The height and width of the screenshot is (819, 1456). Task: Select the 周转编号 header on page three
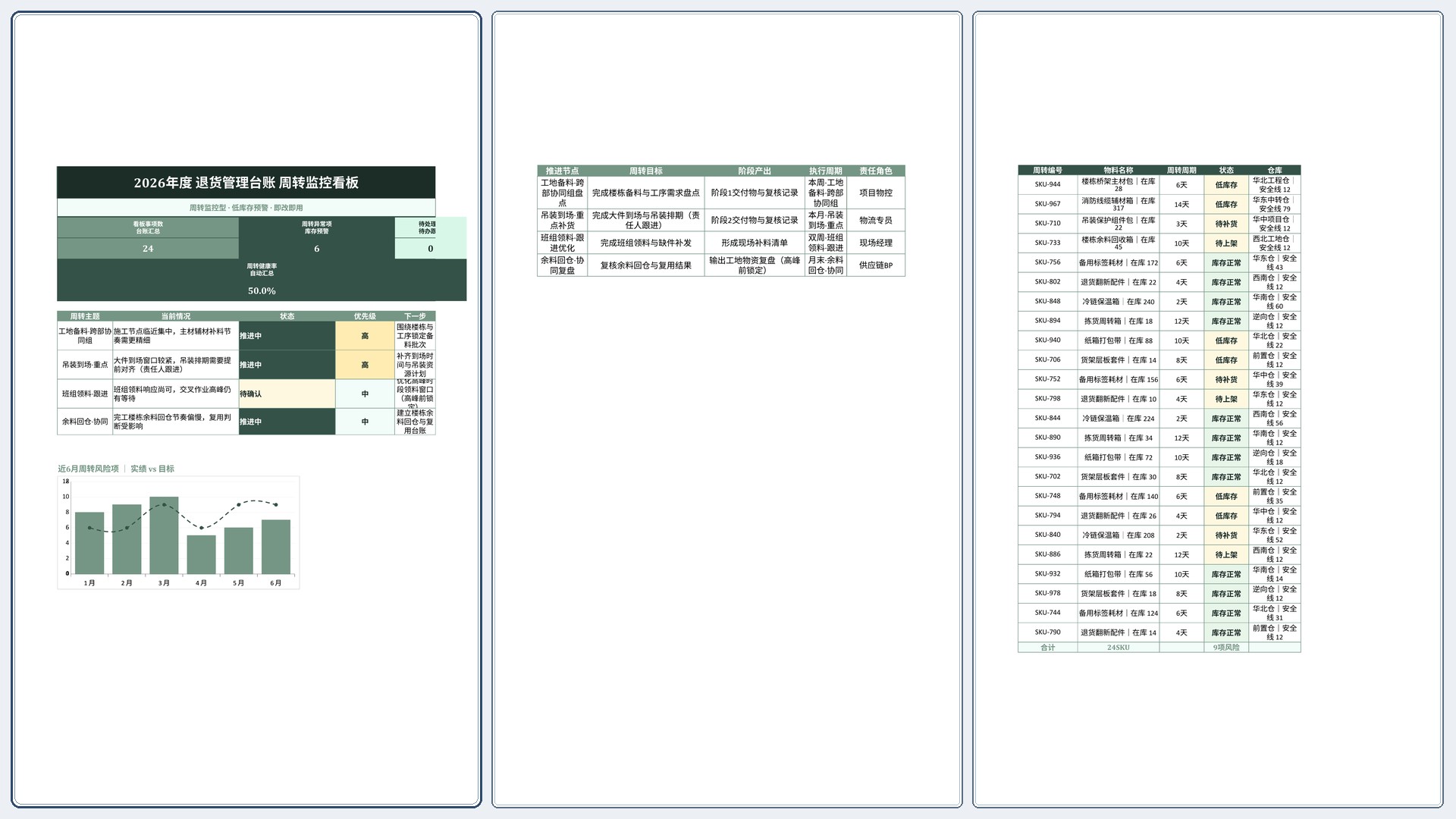(x=1047, y=171)
